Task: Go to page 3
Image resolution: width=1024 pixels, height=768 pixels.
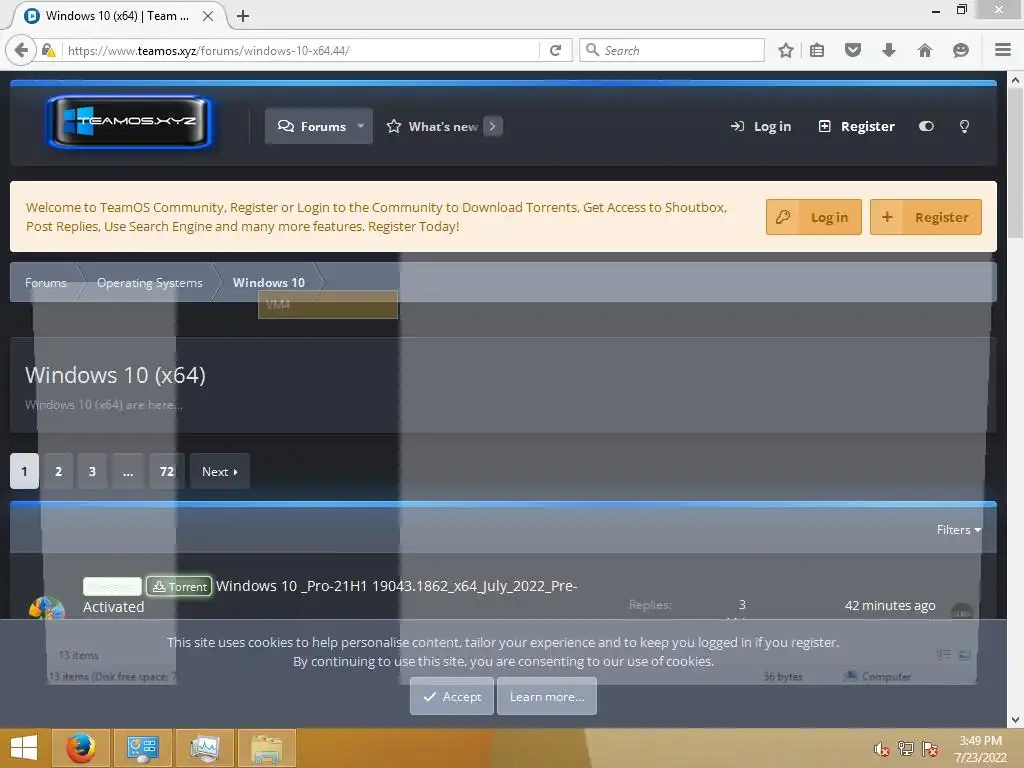Action: (92, 471)
